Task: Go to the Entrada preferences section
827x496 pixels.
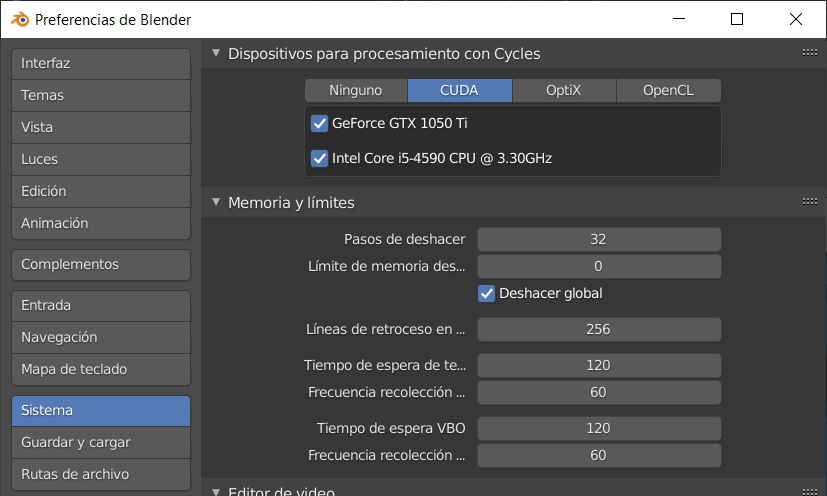Action: [x=101, y=306]
